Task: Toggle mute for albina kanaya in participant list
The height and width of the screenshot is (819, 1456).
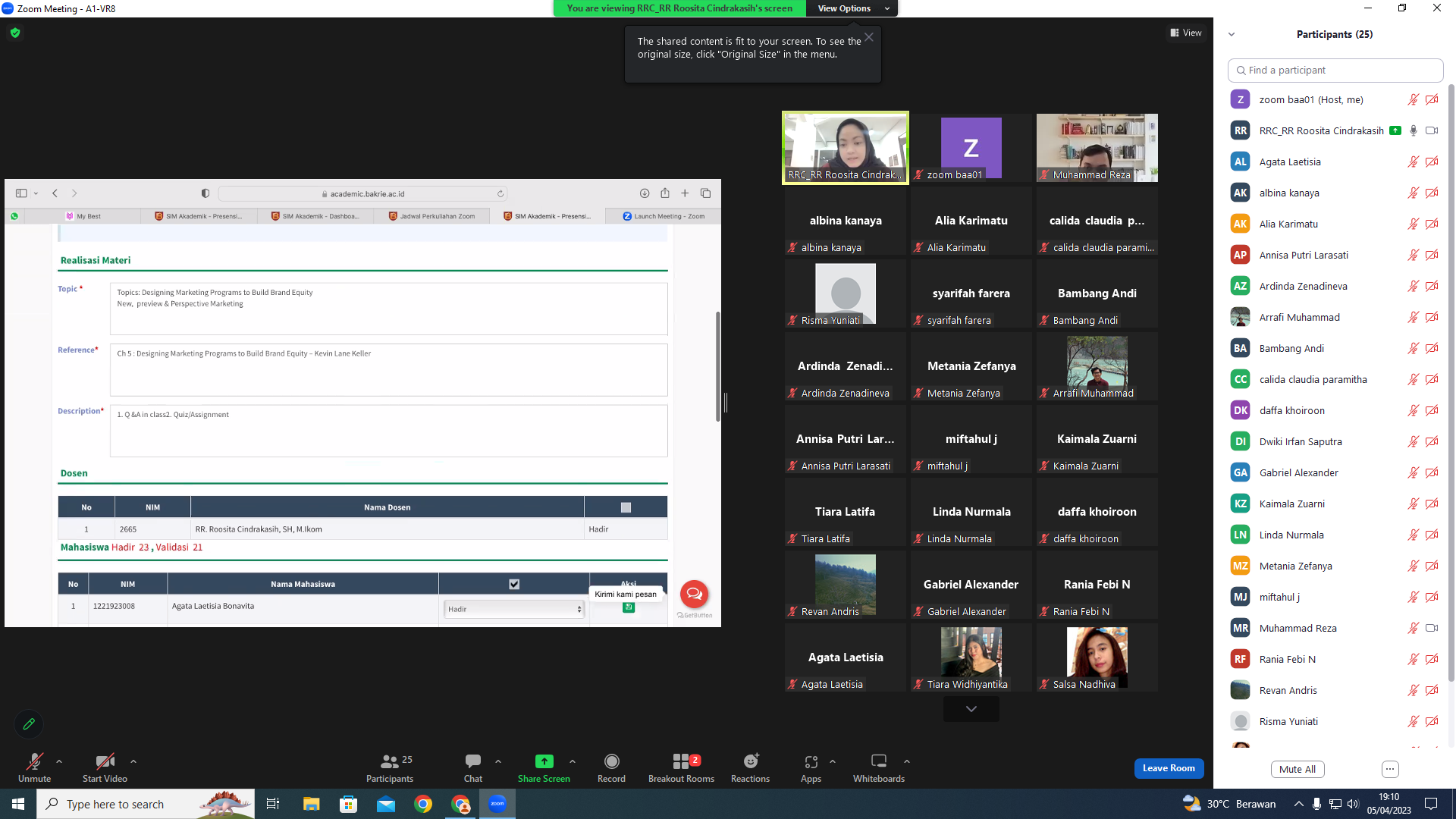Action: (x=1413, y=193)
